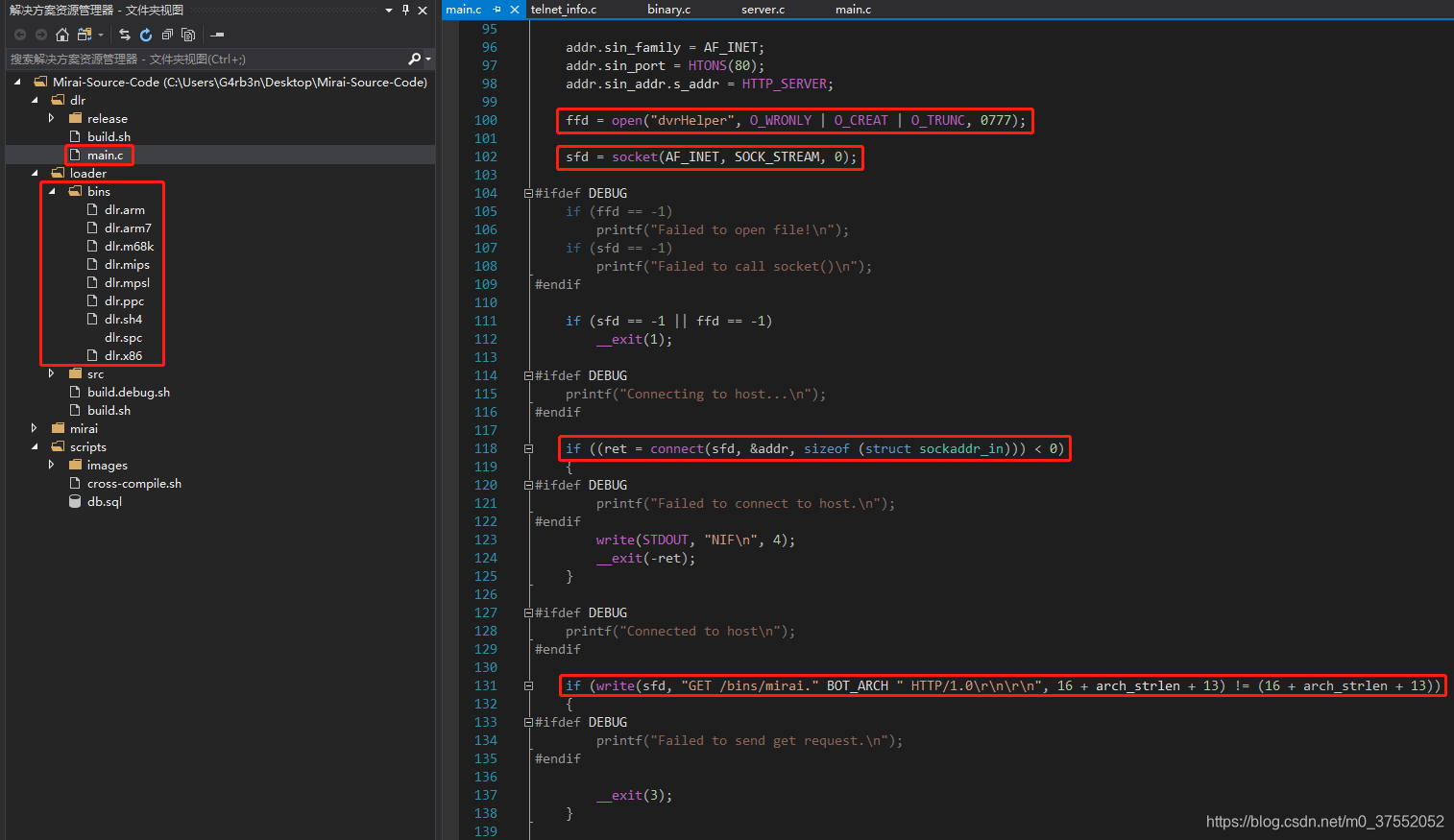Toggle the auto-hide pin on Solution Explorer

(x=405, y=11)
